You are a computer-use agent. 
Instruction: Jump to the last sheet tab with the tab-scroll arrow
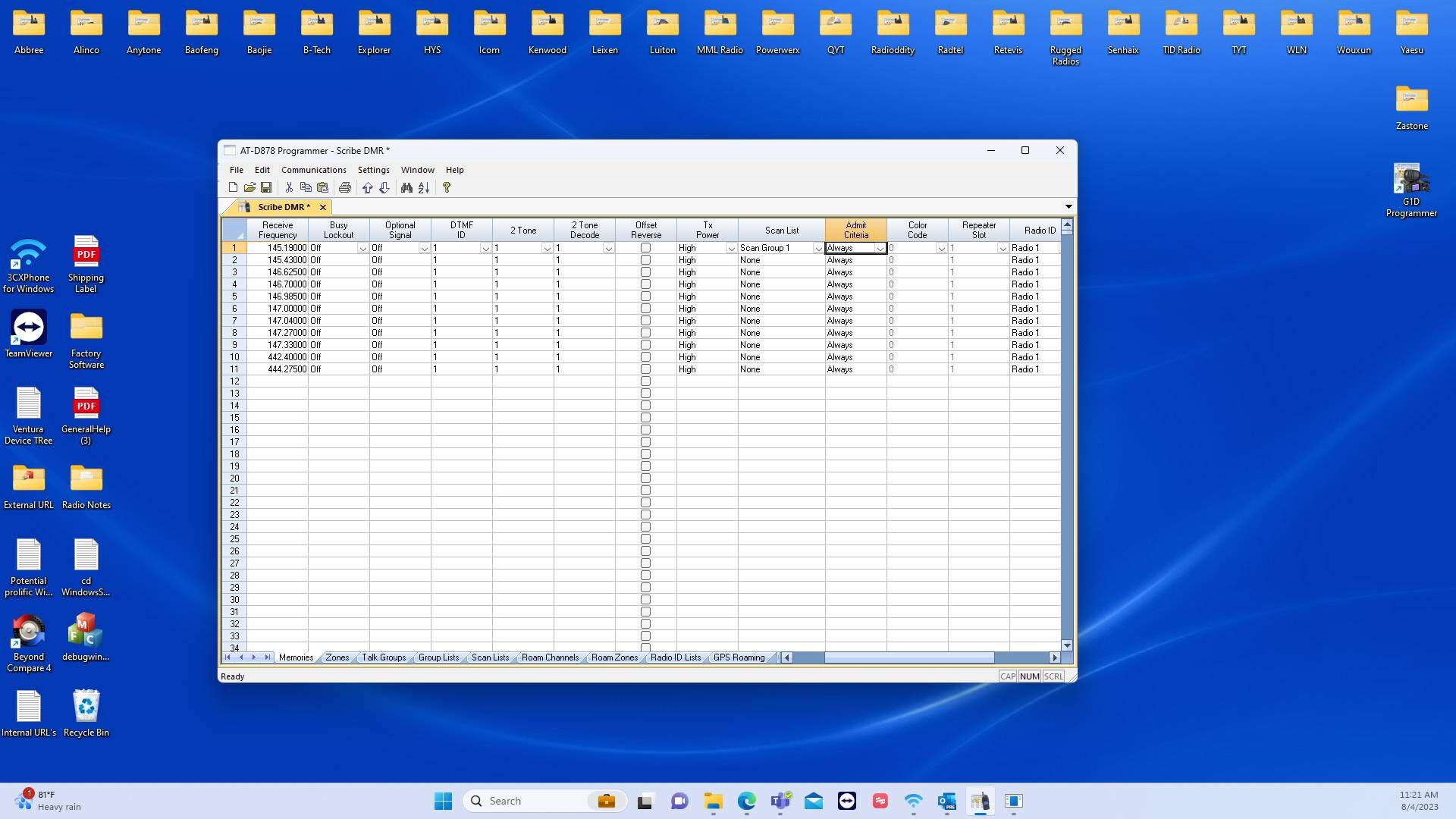267,657
